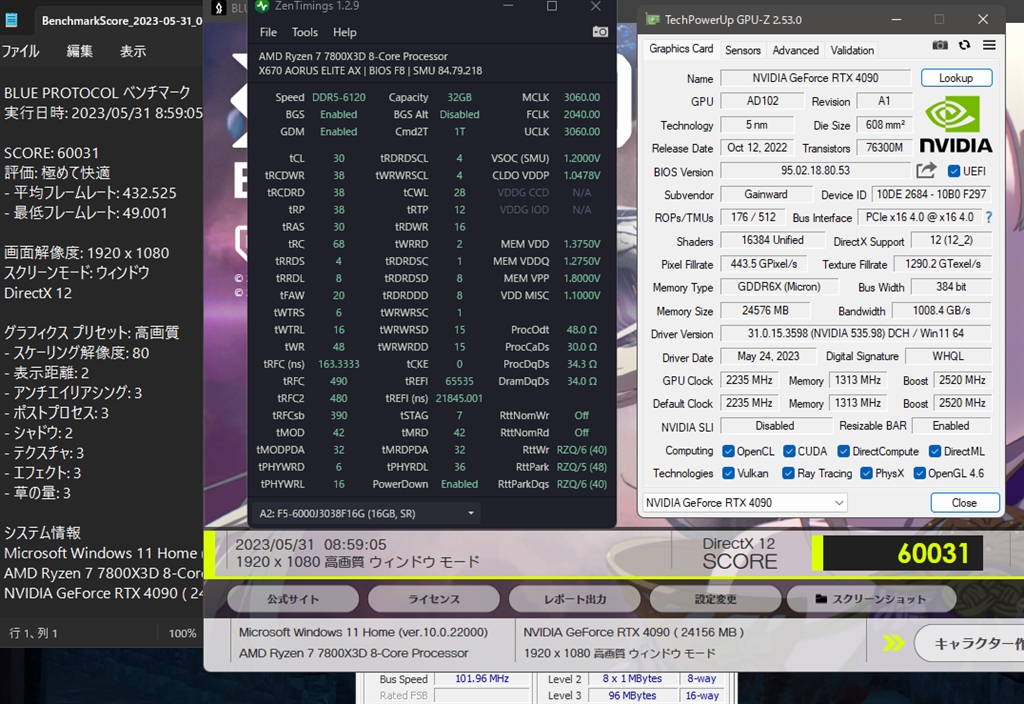Image resolution: width=1024 pixels, height=704 pixels.
Task: Click the レポート出力 button in benchmark
Action: [575, 599]
